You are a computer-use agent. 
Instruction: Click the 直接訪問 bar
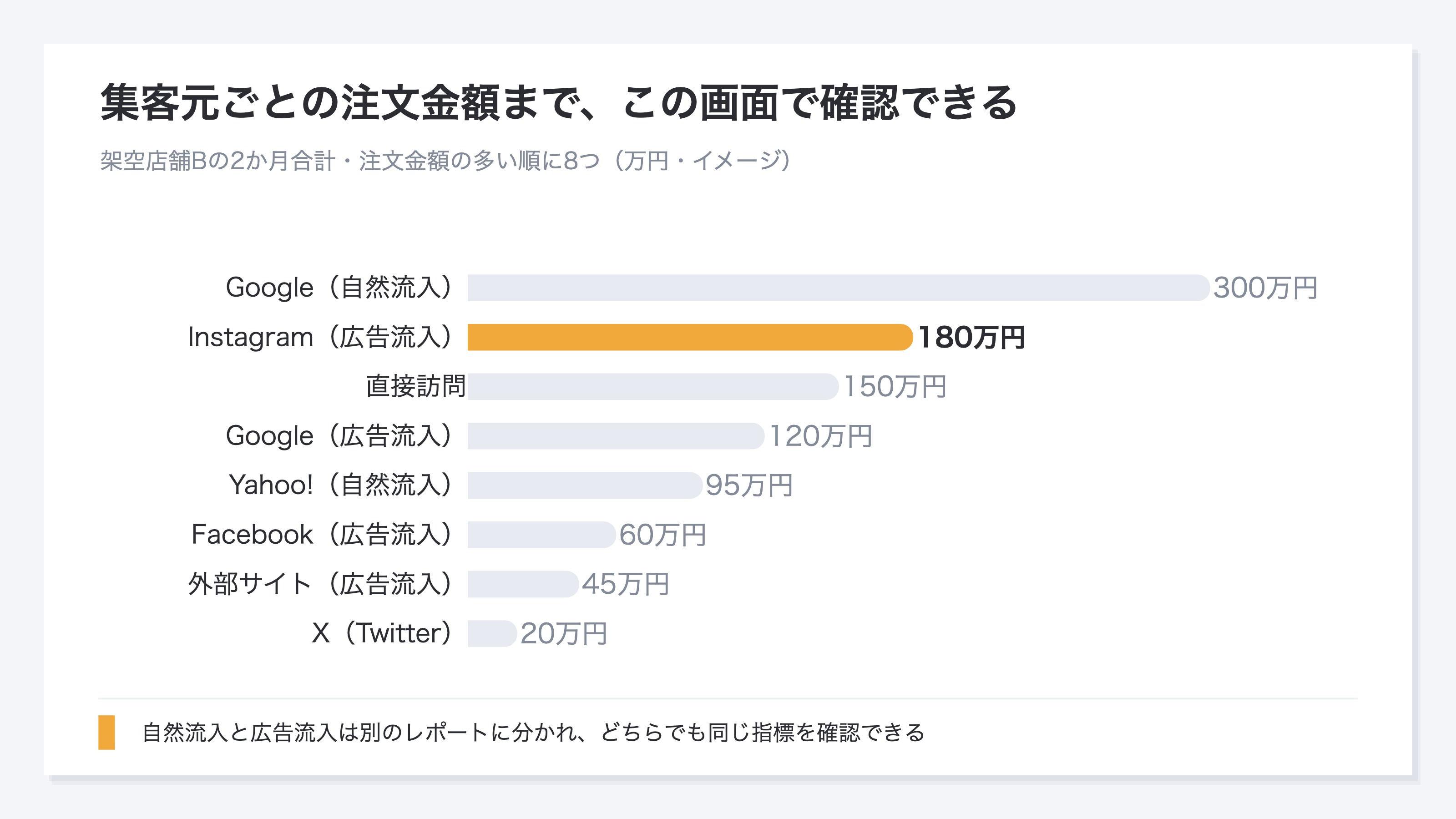[653, 387]
